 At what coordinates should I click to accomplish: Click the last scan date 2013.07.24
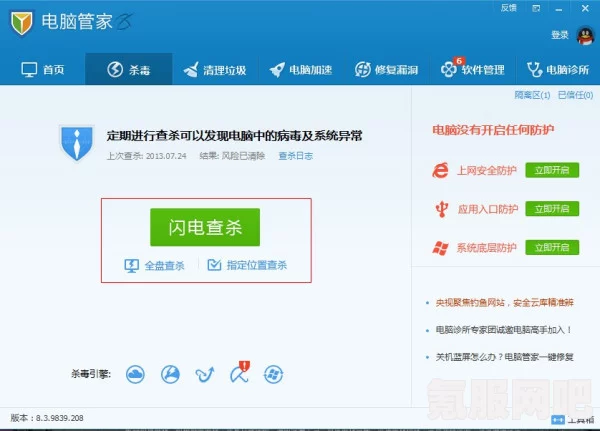[166, 156]
